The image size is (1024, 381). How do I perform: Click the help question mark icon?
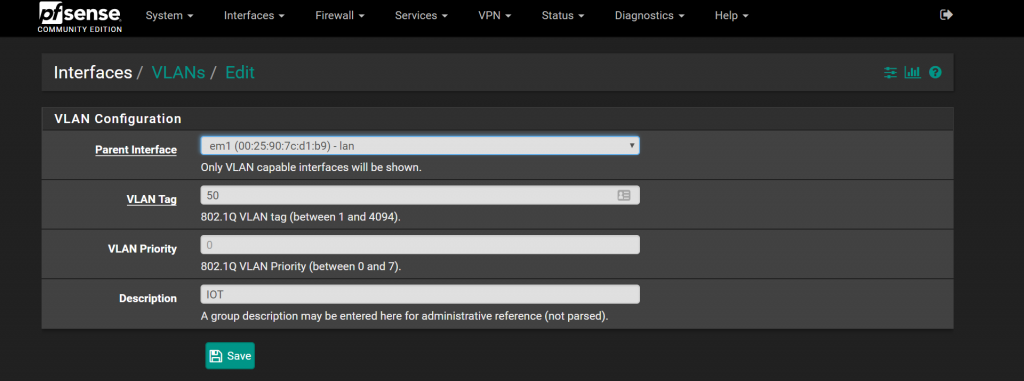(935, 73)
